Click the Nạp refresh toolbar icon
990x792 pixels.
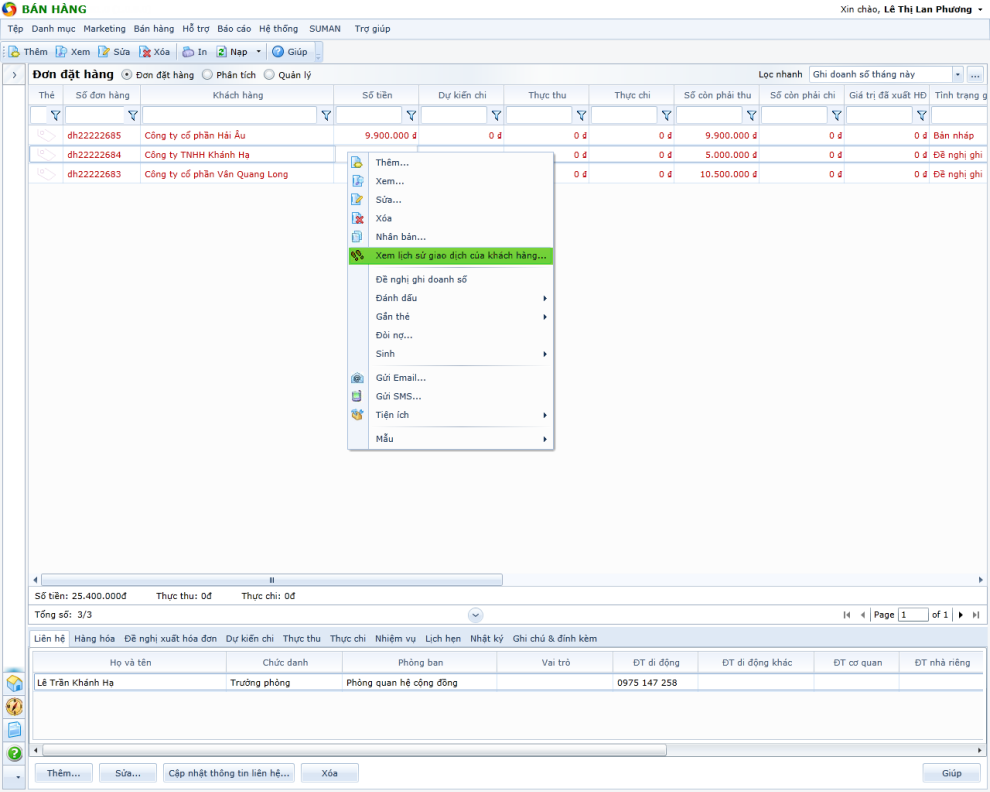click(x=222, y=52)
